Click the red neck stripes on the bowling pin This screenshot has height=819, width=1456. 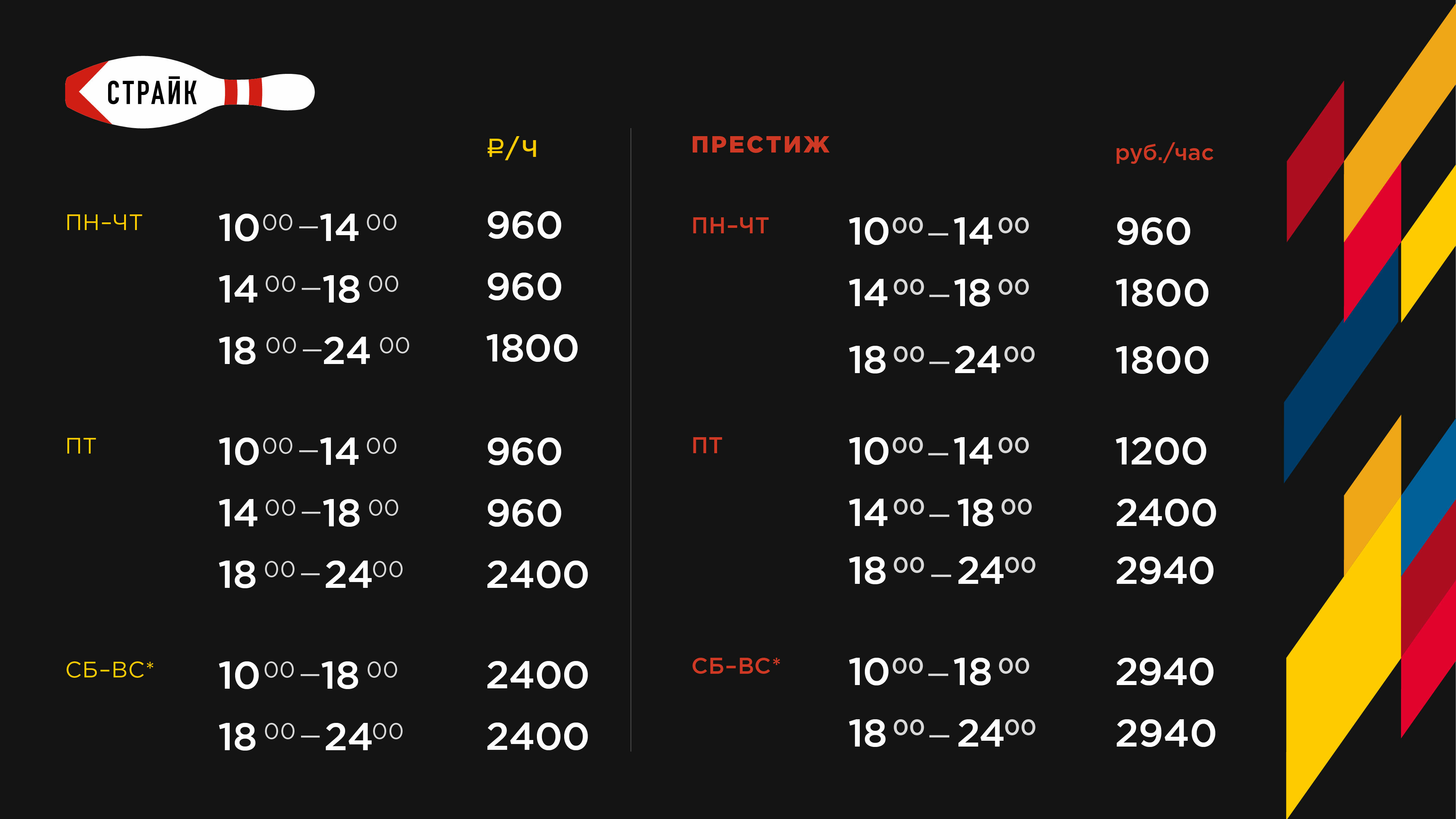click(244, 92)
